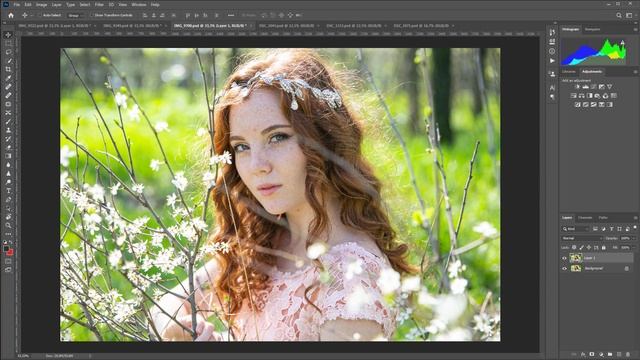Select the Horizontal Type tool
640x360 pixels.
(8, 191)
